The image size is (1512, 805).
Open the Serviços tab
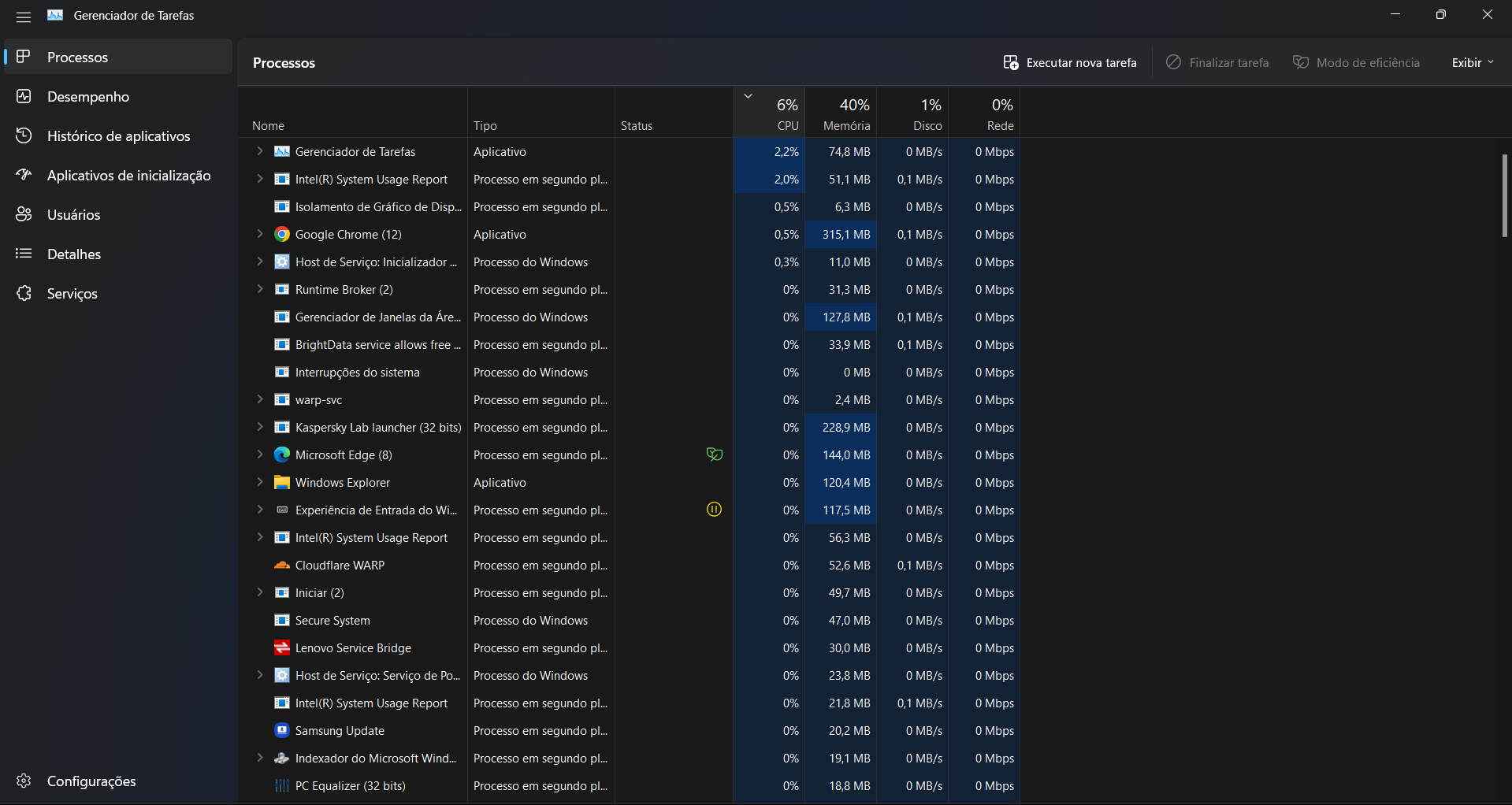118,293
